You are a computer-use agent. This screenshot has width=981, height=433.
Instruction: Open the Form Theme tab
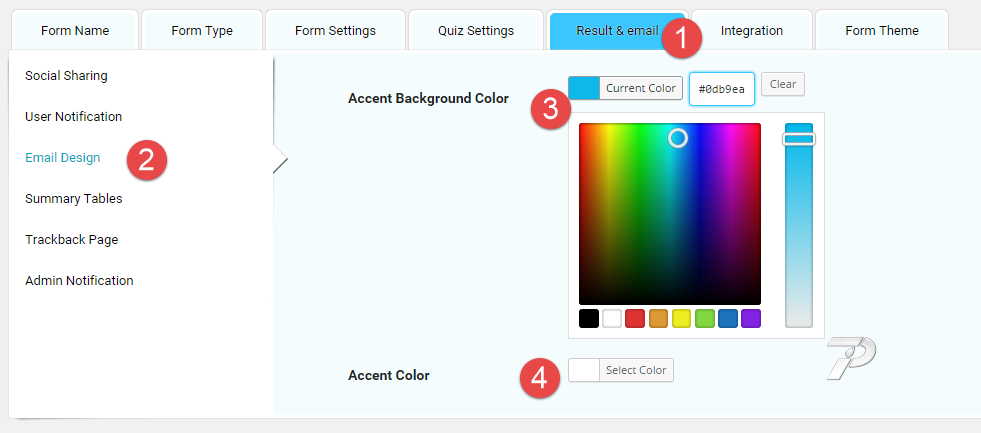point(882,30)
